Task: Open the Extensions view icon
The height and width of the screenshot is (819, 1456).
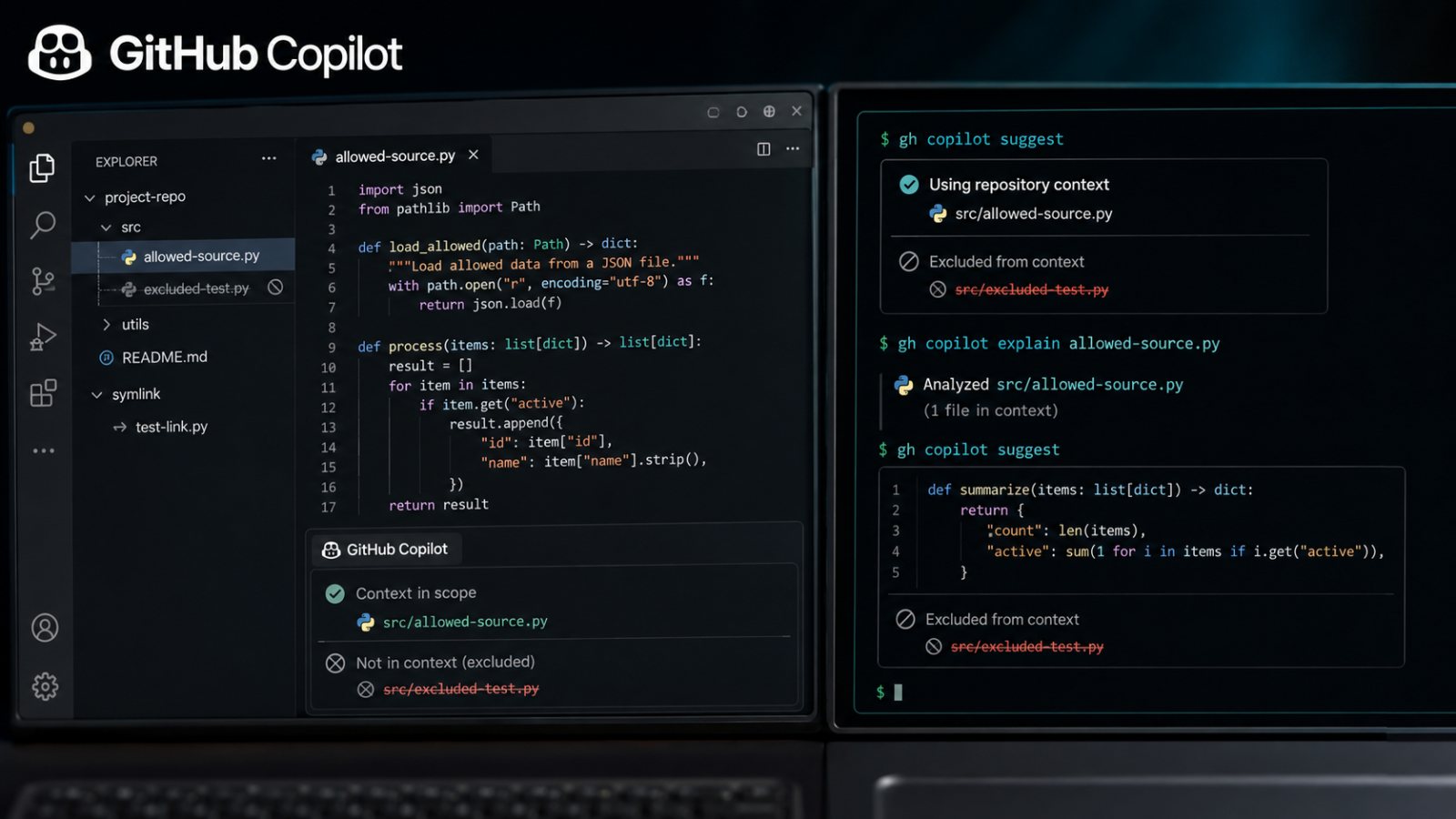Action: 43,393
